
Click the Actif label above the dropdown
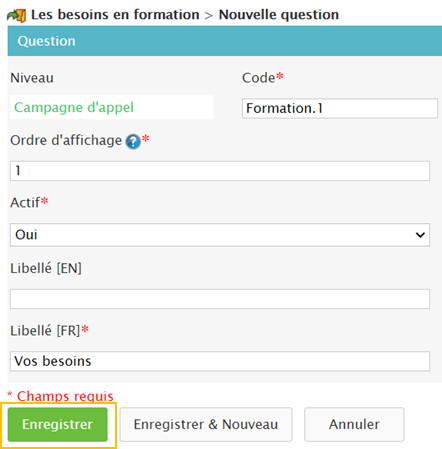pos(25,203)
